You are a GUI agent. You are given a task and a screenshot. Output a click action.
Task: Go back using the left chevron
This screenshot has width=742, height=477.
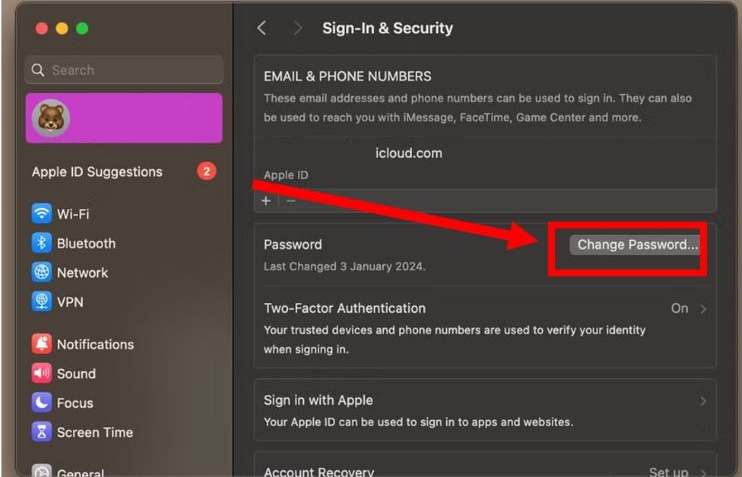pos(262,28)
